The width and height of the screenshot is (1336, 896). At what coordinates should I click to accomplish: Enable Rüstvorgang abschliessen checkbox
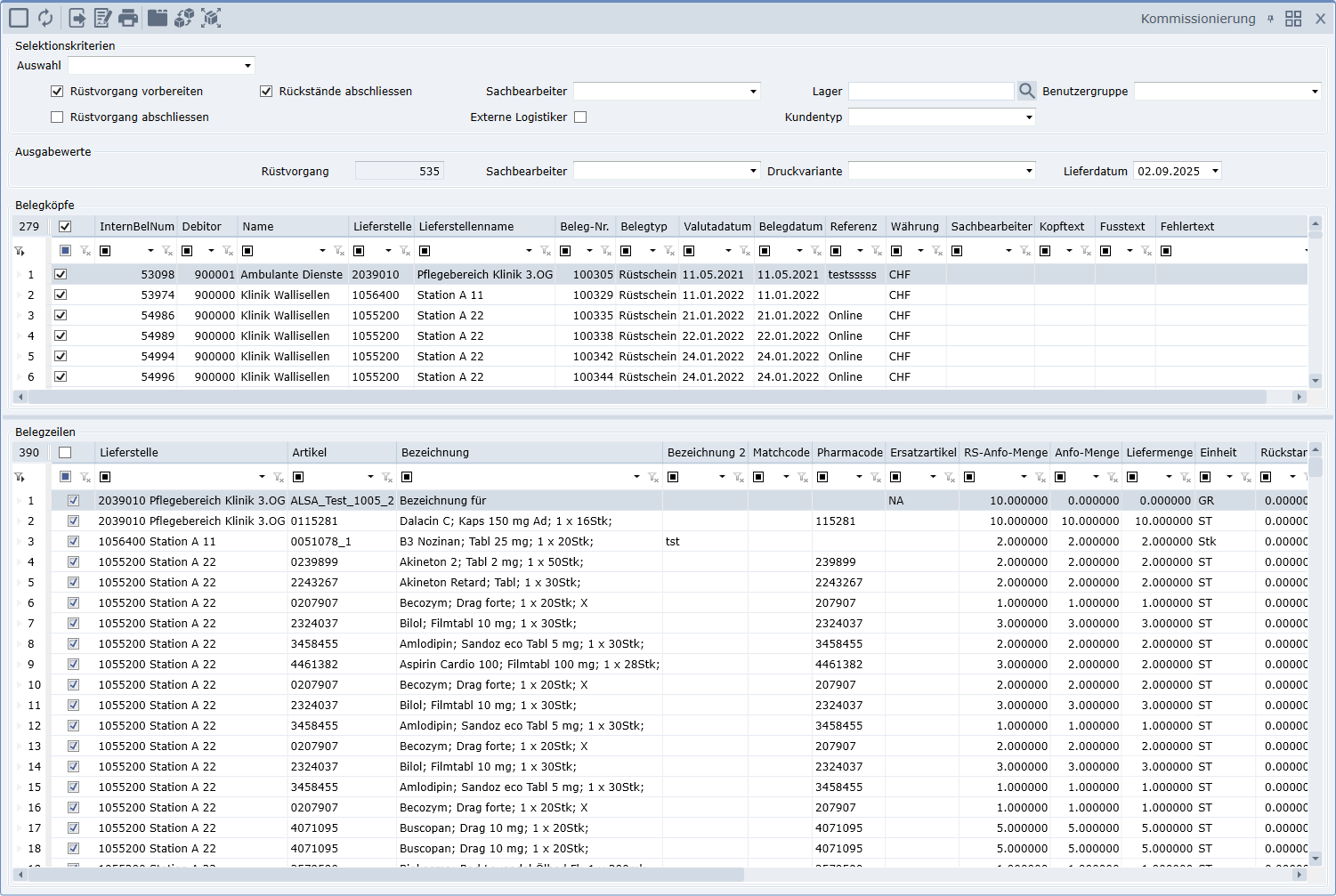[57, 117]
